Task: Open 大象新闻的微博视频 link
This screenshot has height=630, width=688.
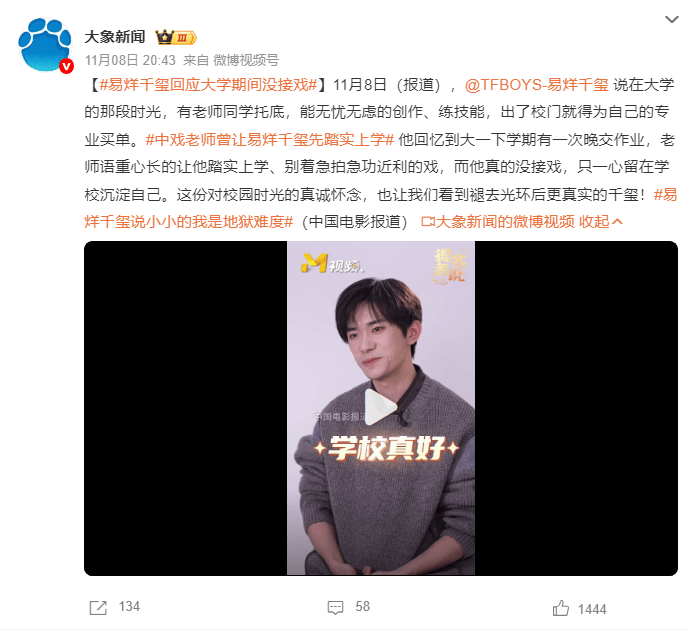Action: 498,222
